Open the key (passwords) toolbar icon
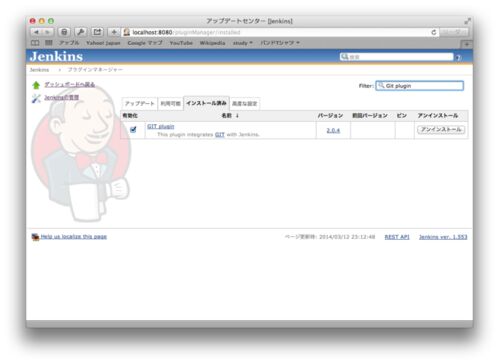 point(80,32)
